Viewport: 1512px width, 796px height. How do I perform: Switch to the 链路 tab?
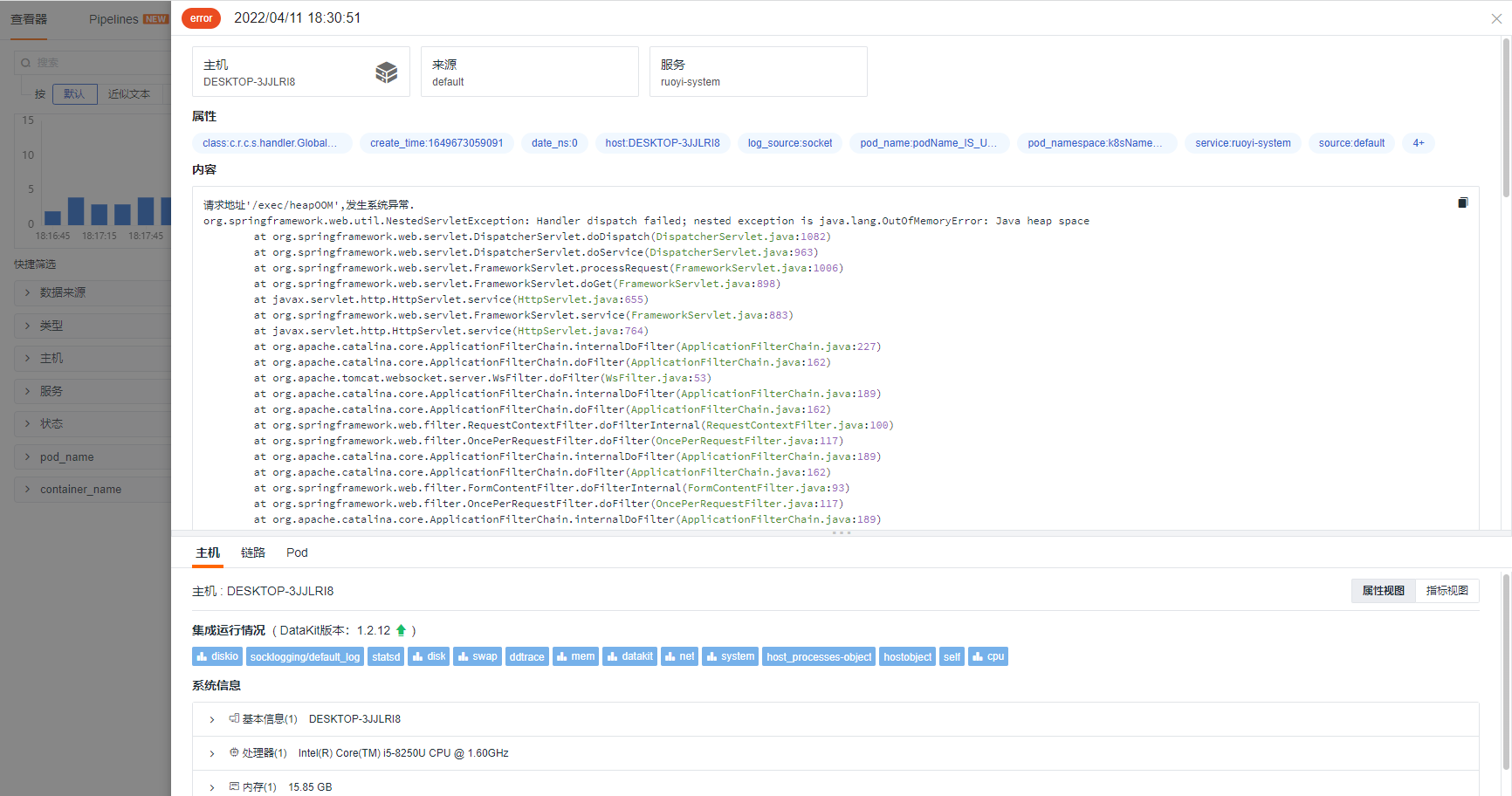click(x=253, y=552)
